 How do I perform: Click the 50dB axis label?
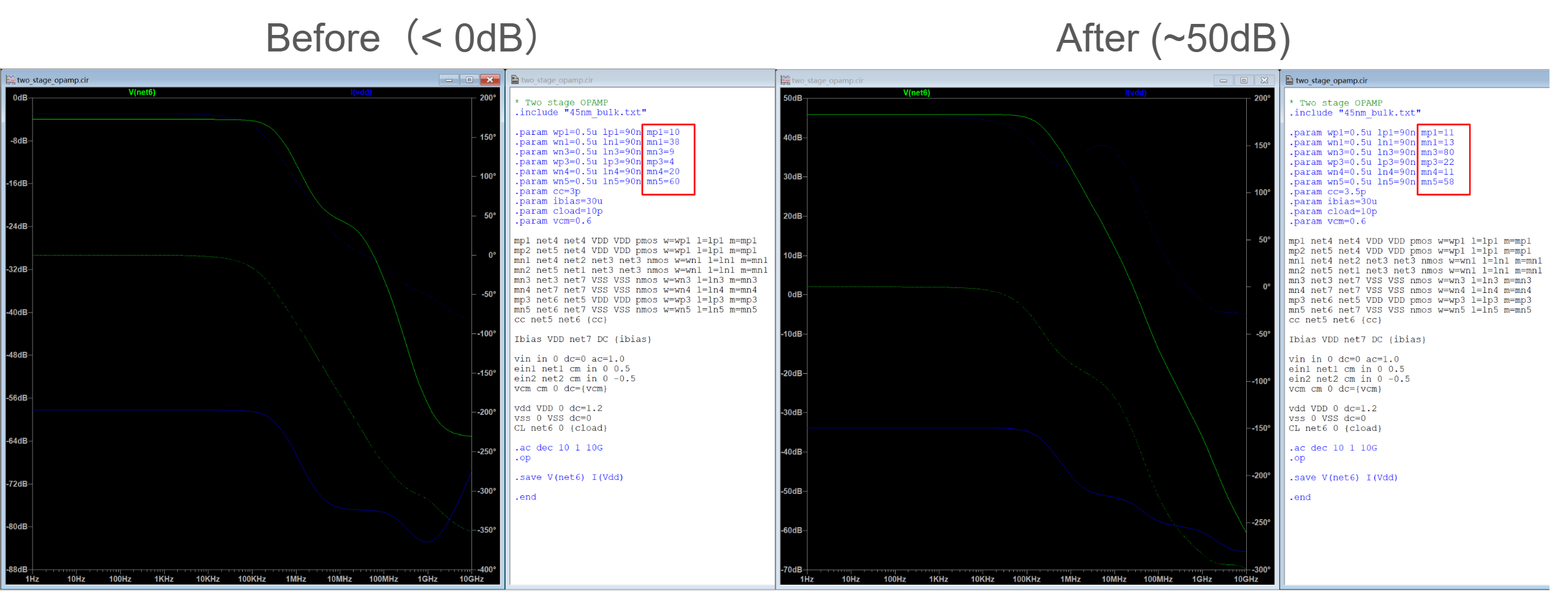coord(793,99)
